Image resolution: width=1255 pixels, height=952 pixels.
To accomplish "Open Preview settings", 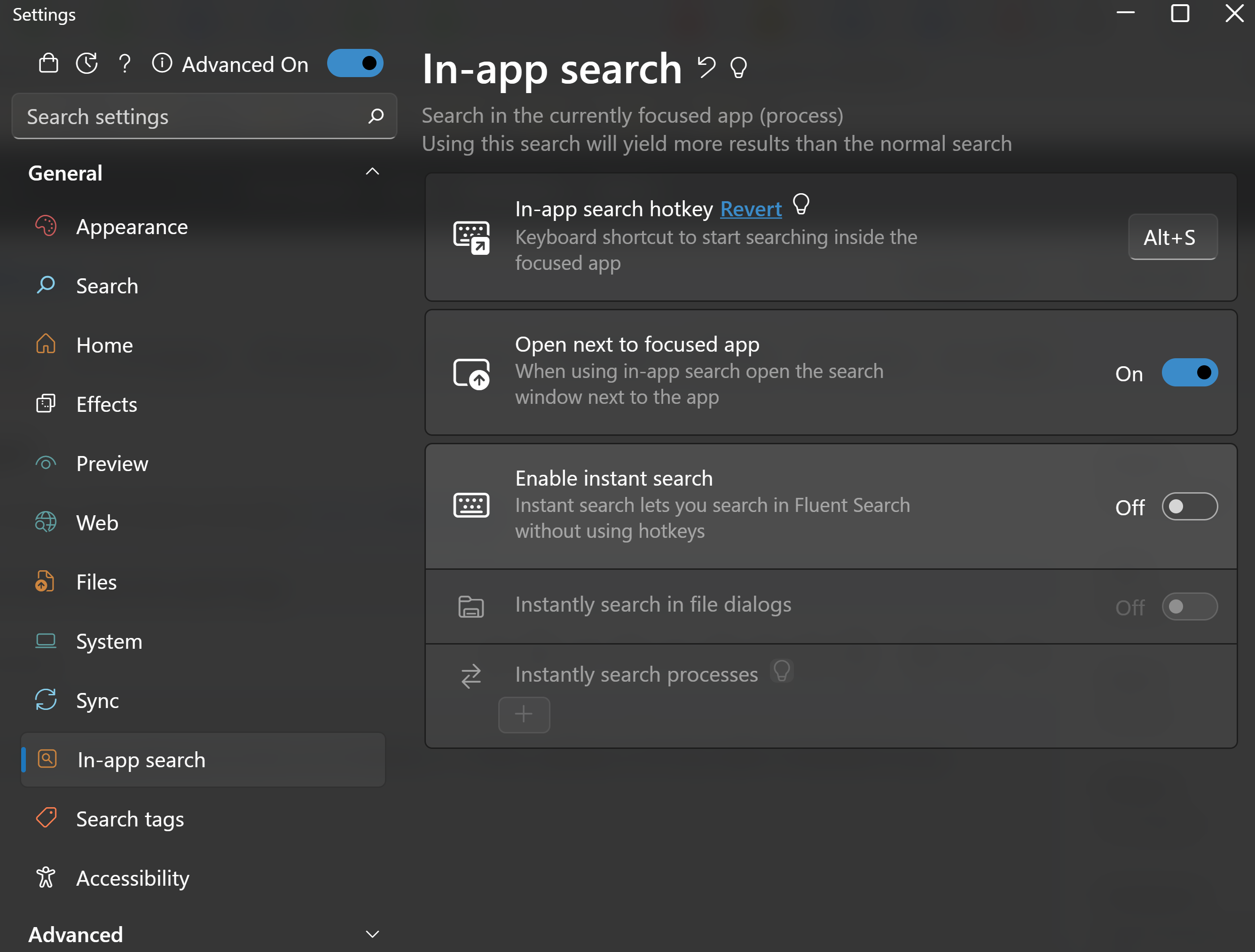I will [112, 464].
